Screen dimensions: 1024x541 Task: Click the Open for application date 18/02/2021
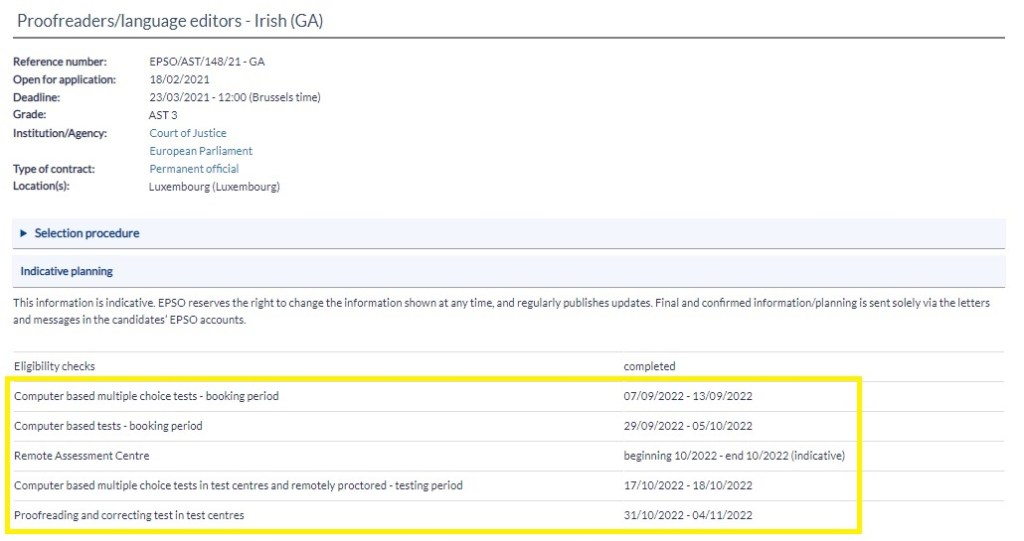[x=178, y=79]
